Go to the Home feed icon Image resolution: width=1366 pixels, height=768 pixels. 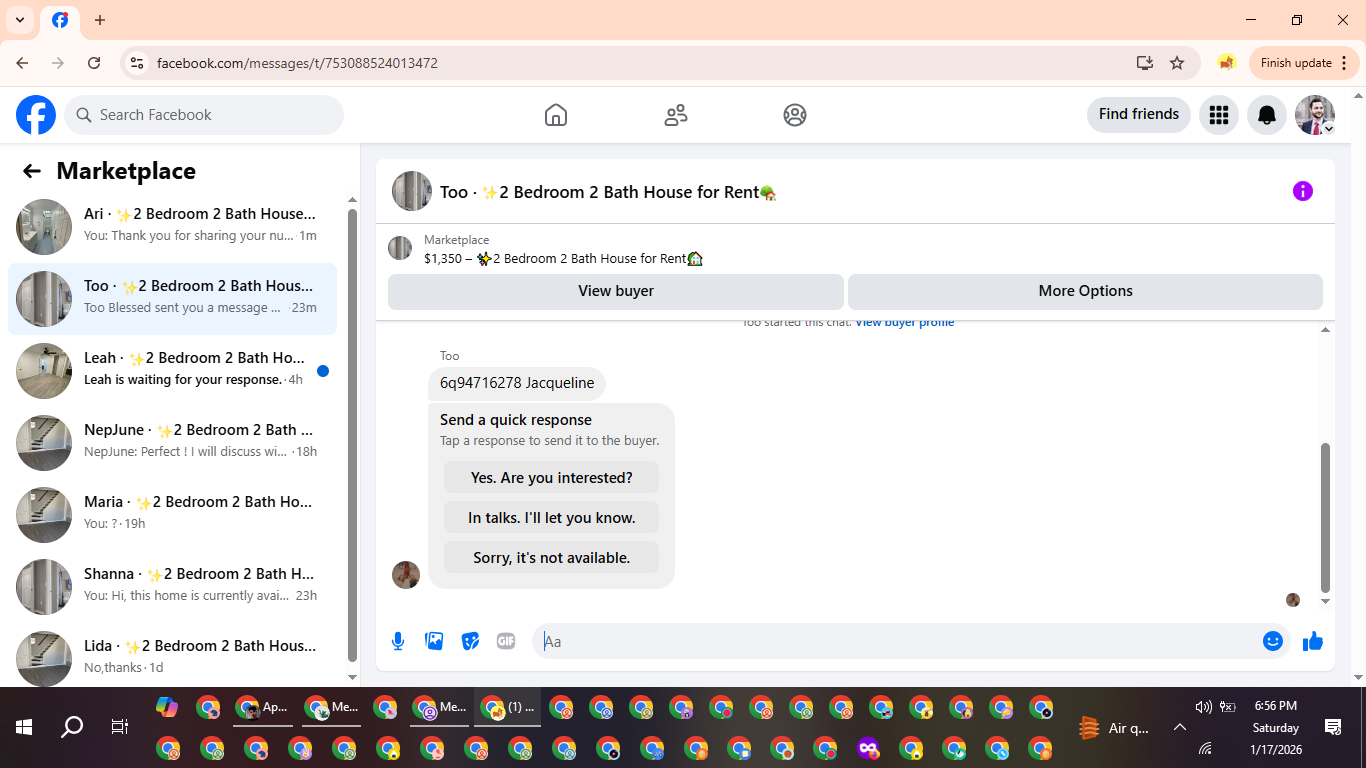click(556, 115)
